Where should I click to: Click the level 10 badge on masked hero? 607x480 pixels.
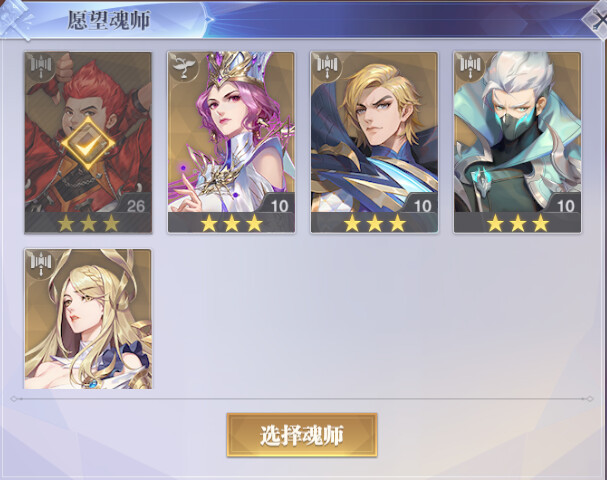[x=566, y=206]
